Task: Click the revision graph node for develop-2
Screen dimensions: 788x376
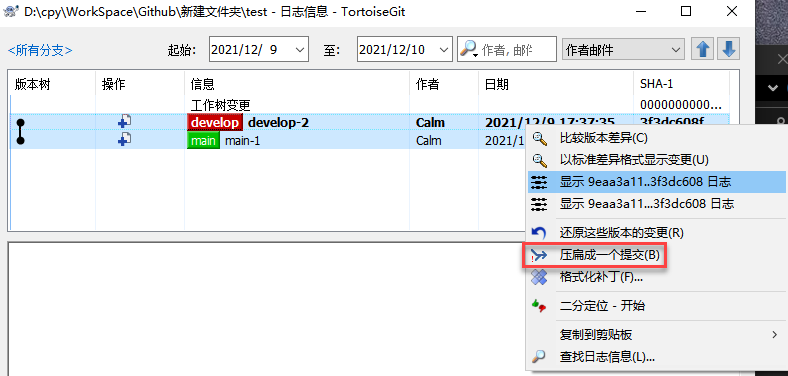Action: (20, 123)
